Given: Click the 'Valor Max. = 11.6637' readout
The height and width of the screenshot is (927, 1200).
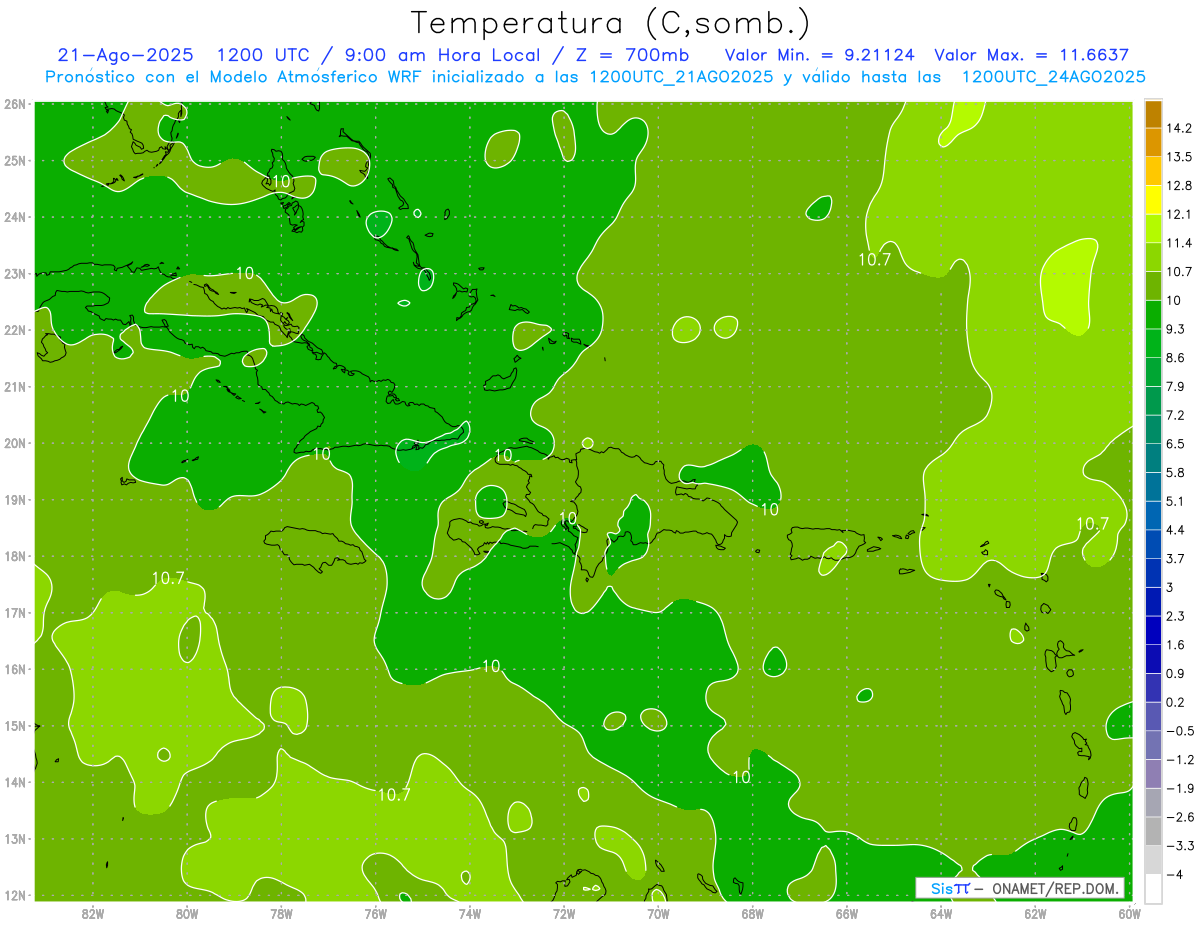Looking at the screenshot, I should click(x=1031, y=54).
